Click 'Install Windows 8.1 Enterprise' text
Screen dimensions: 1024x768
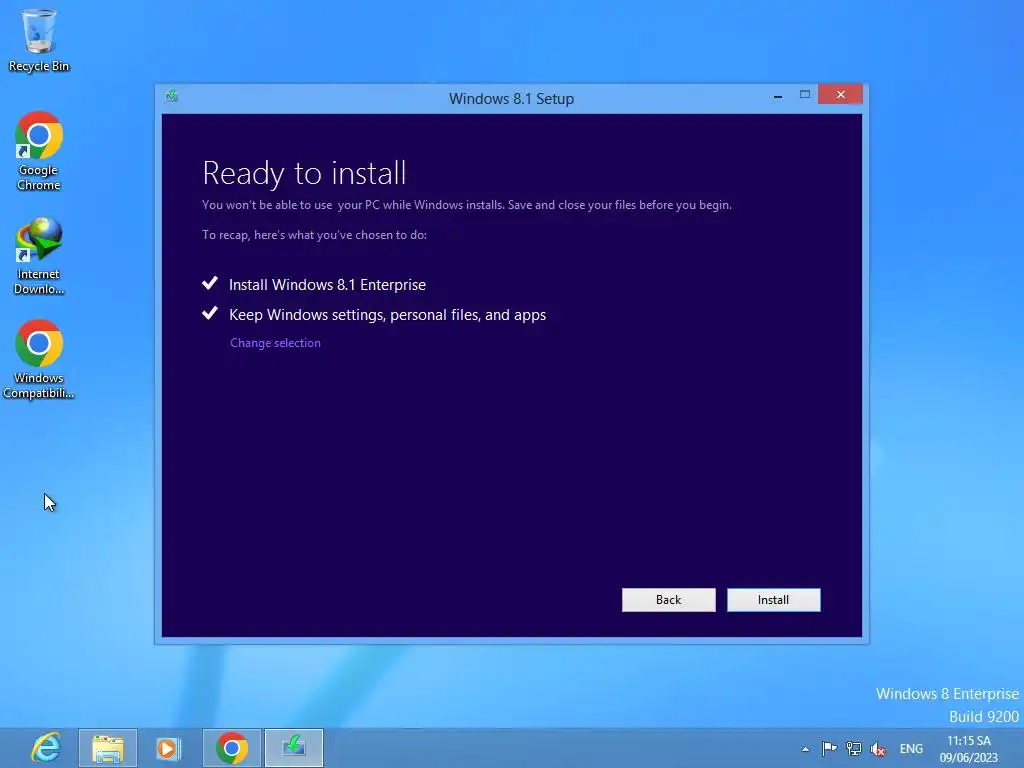point(327,285)
